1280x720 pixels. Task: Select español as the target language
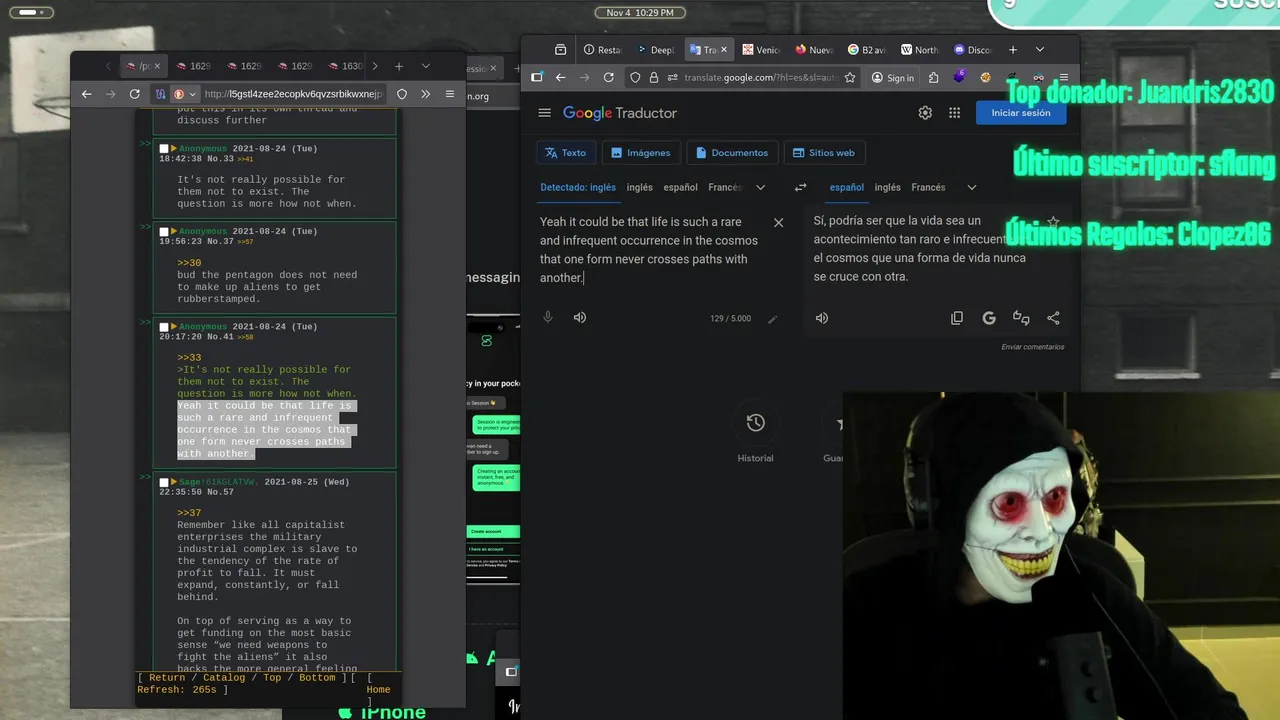846,187
